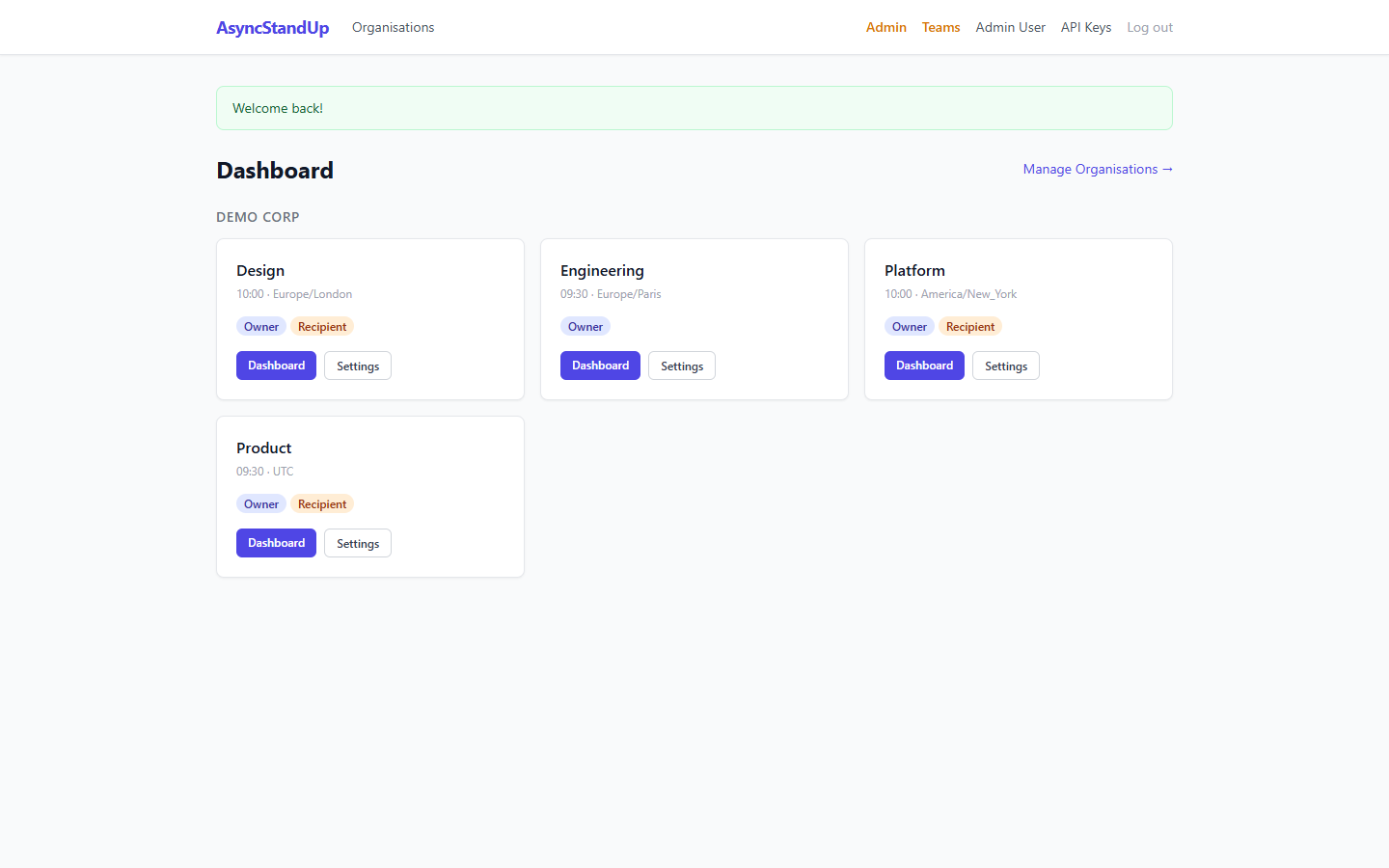Screen dimensions: 1389x868
Task: Click the '09:30 · Europe/Paris' schedule text
Action: pyautogui.click(x=611, y=294)
